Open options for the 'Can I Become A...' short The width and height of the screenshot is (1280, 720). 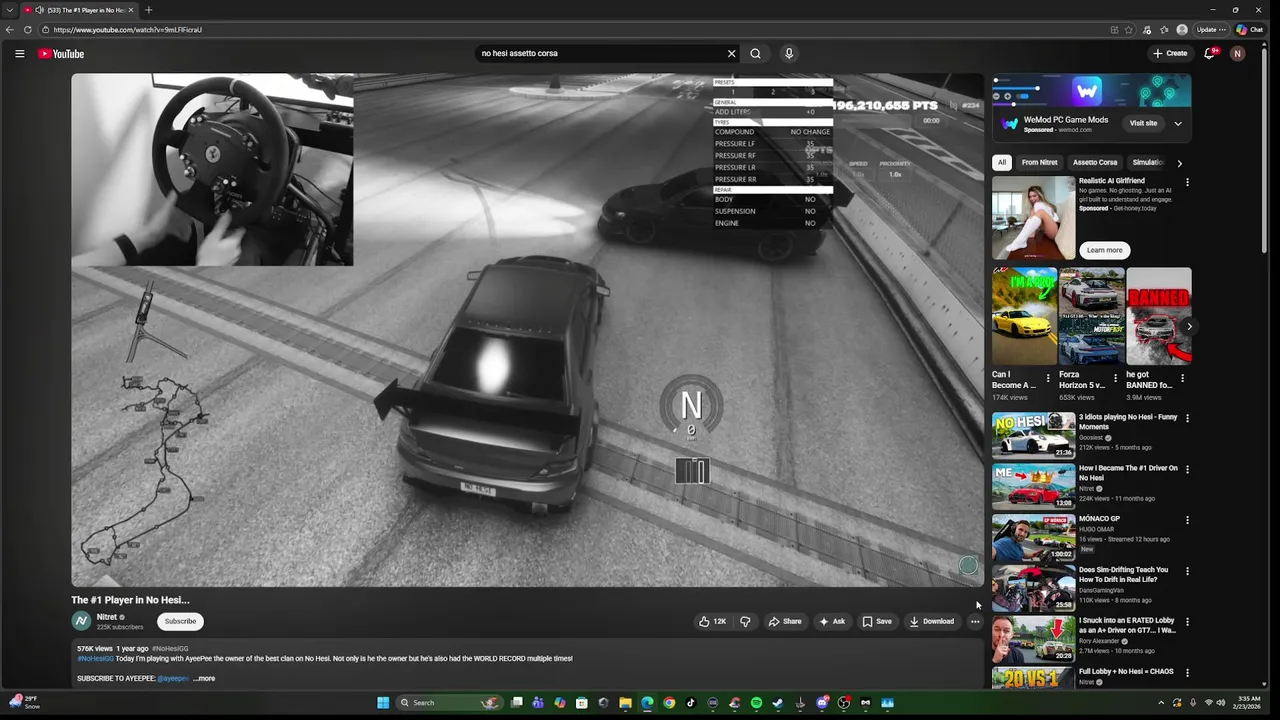tap(1048, 378)
